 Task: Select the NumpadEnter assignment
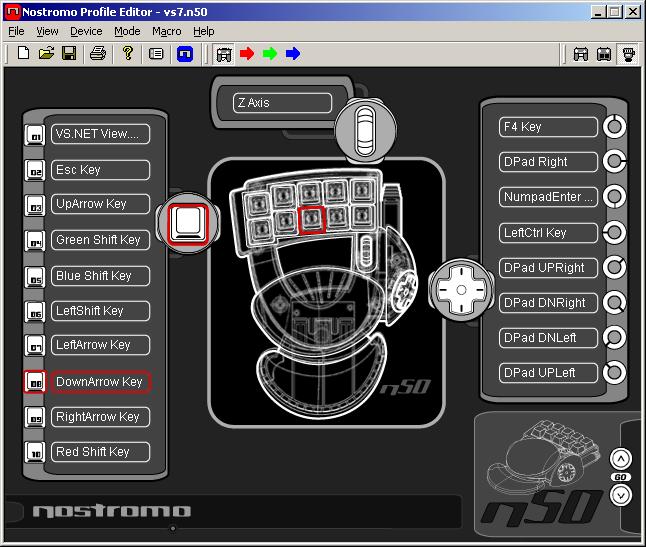548,197
